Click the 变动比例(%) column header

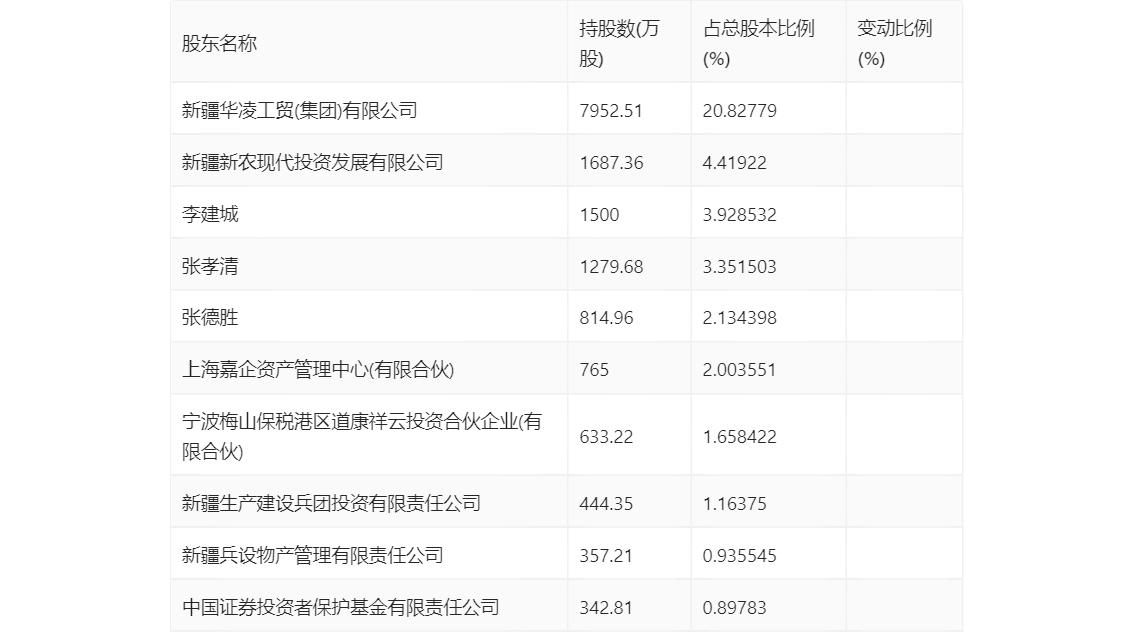point(895,43)
